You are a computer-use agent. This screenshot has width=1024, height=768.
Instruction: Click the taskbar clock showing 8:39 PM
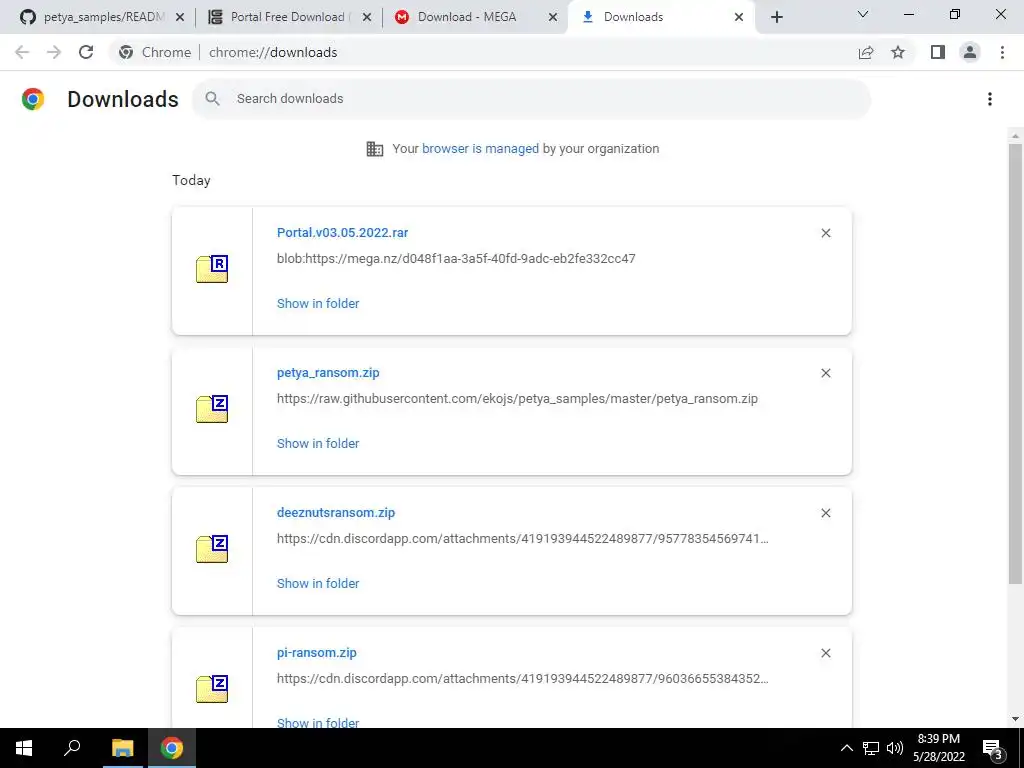938,748
